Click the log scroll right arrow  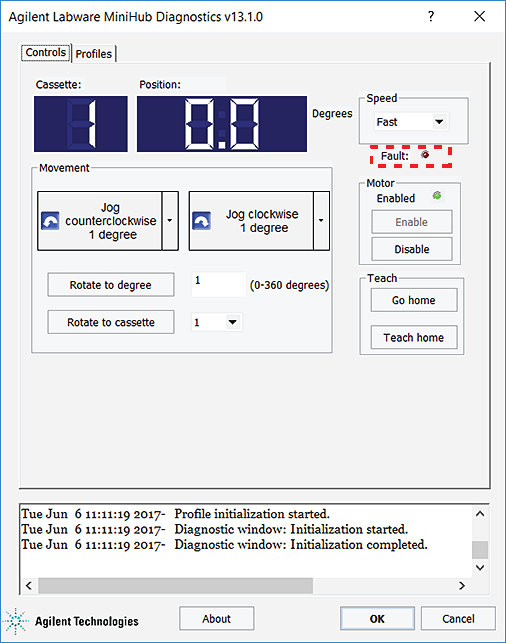click(462, 586)
